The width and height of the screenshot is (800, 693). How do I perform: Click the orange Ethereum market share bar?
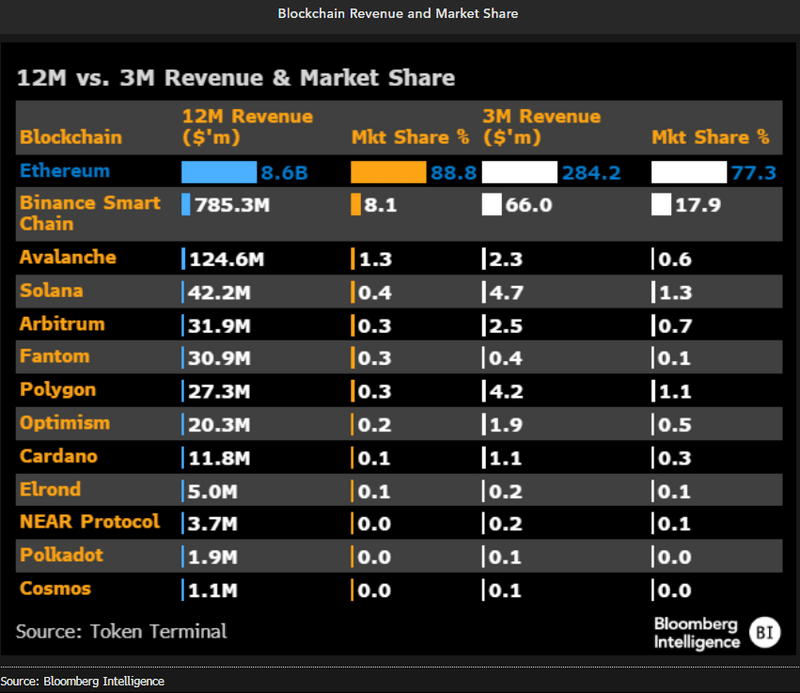(x=388, y=172)
